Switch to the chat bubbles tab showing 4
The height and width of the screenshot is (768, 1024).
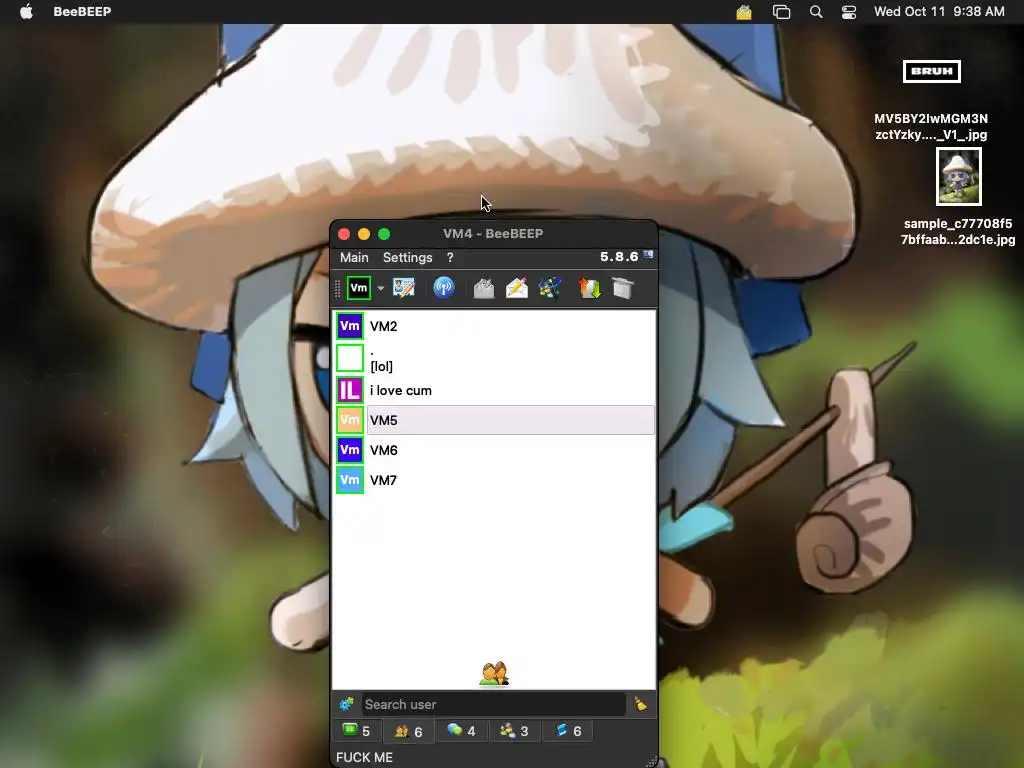coord(461,731)
